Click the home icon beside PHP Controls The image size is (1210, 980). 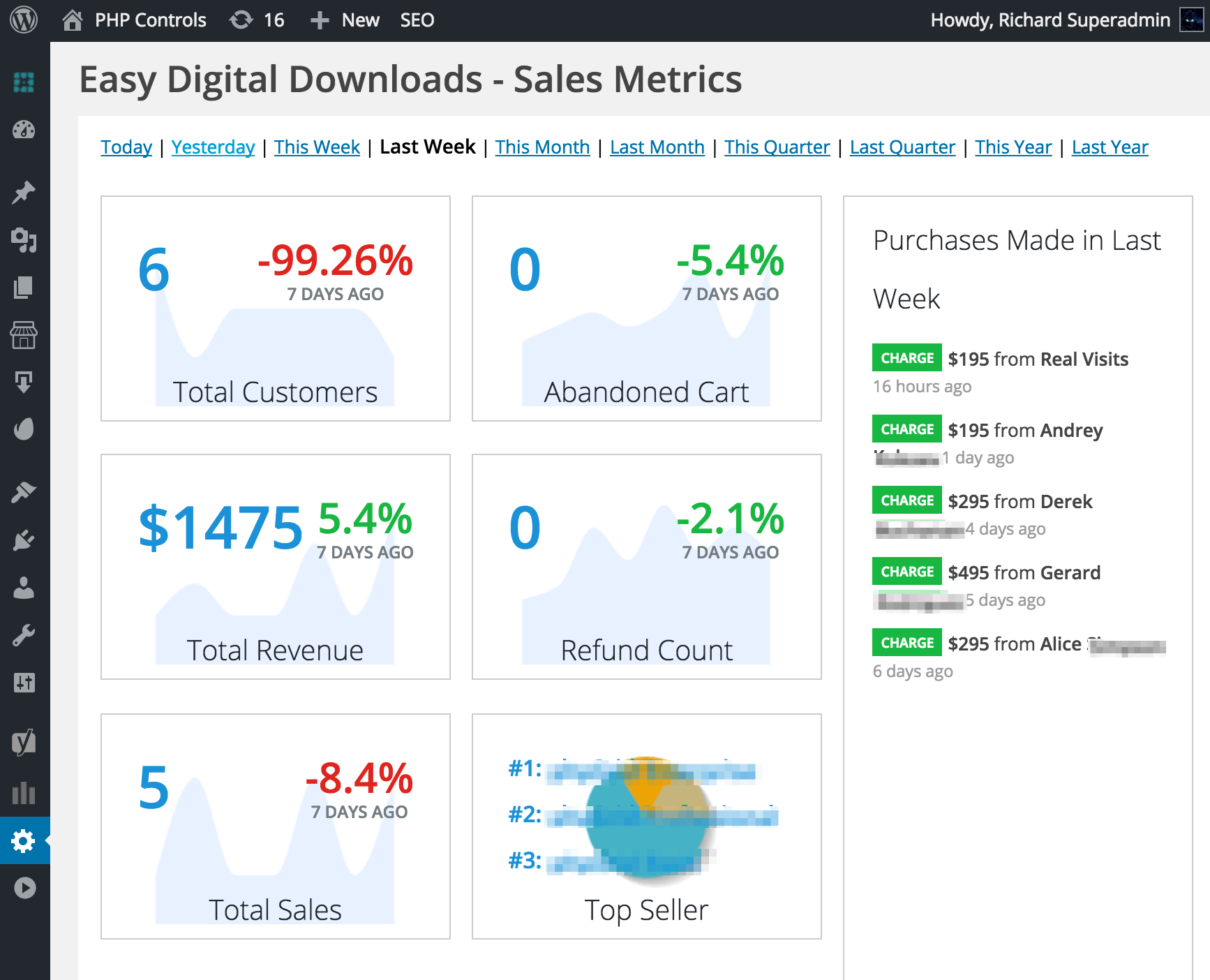73,20
